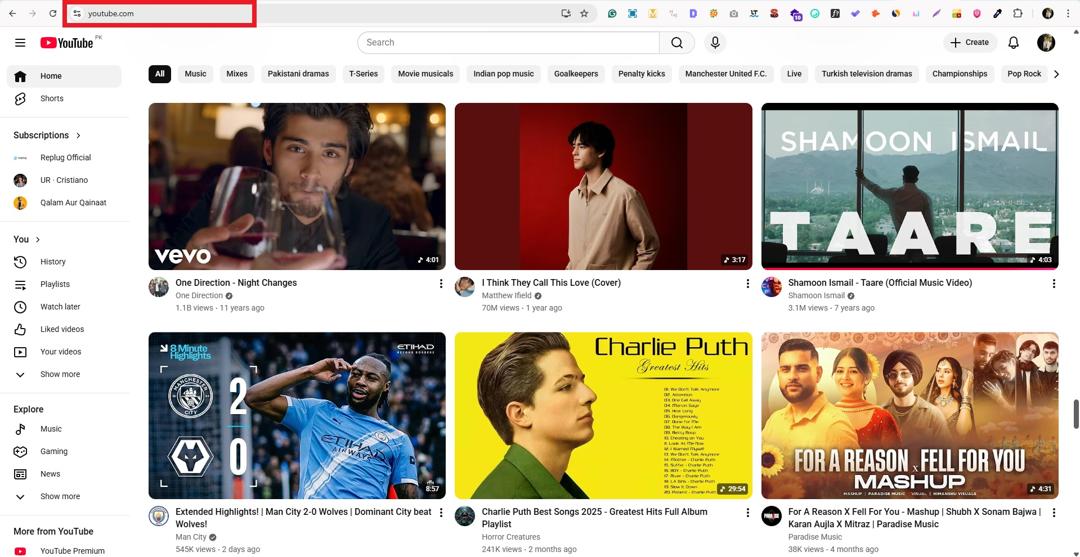Select Goalkeepers chip
This screenshot has height=557, width=1080.
click(x=577, y=74)
